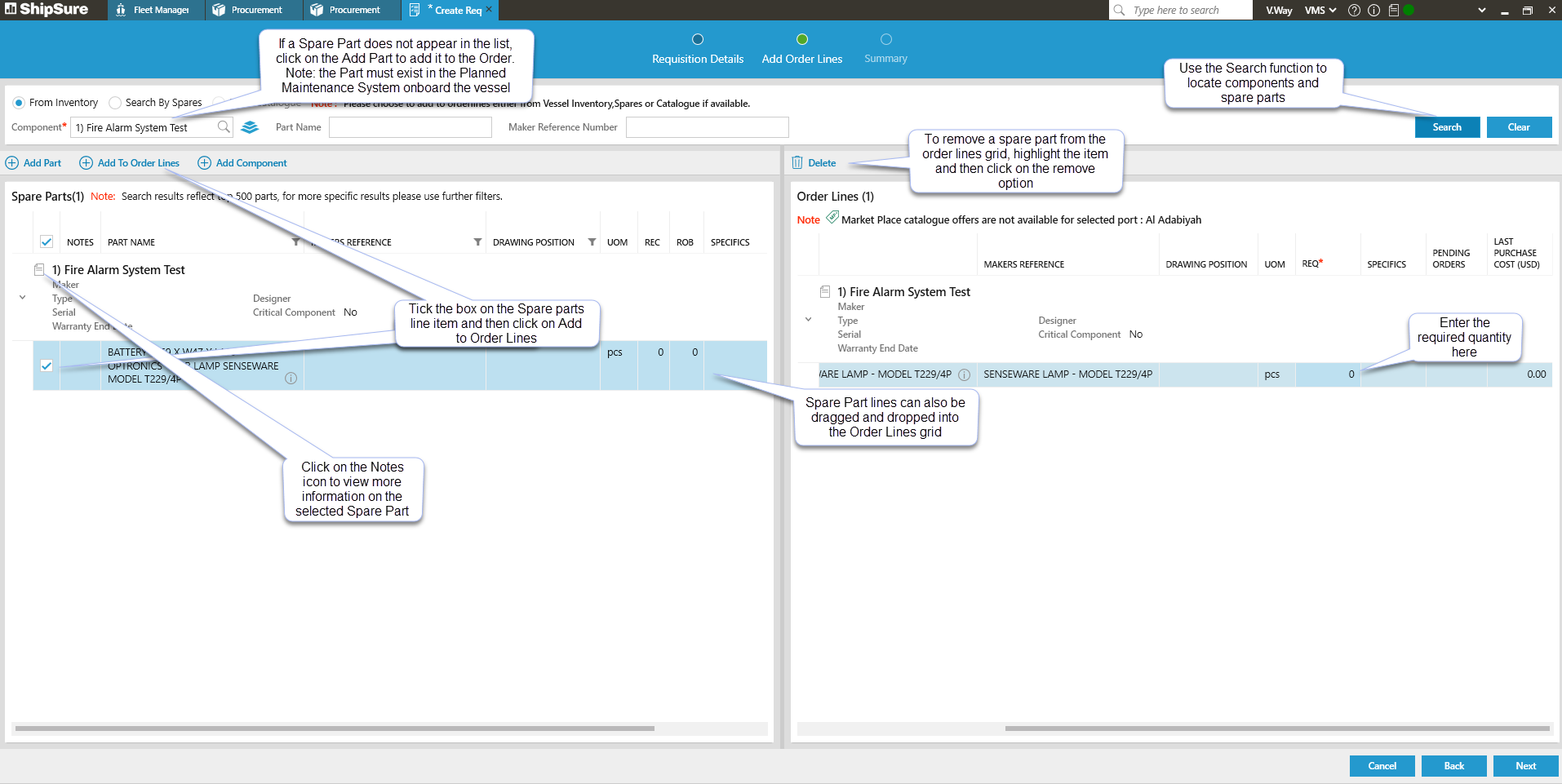1562x784 pixels.
Task: Switch to the Fleet Manager tab
Action: pos(153,11)
